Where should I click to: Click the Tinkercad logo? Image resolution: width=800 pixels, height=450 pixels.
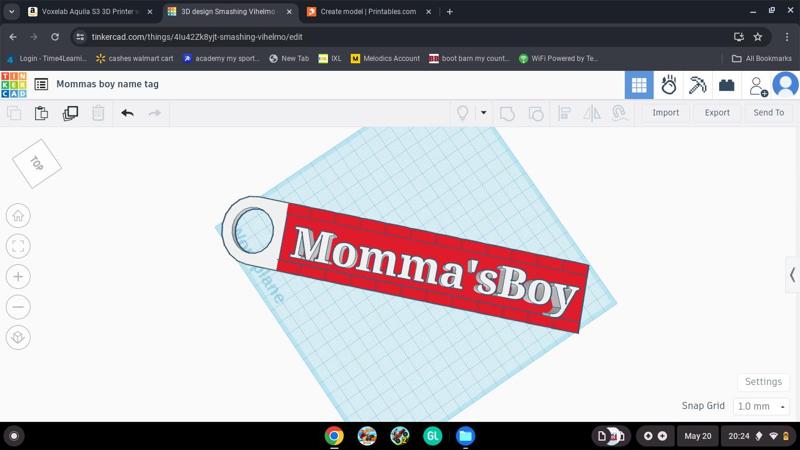(14, 85)
